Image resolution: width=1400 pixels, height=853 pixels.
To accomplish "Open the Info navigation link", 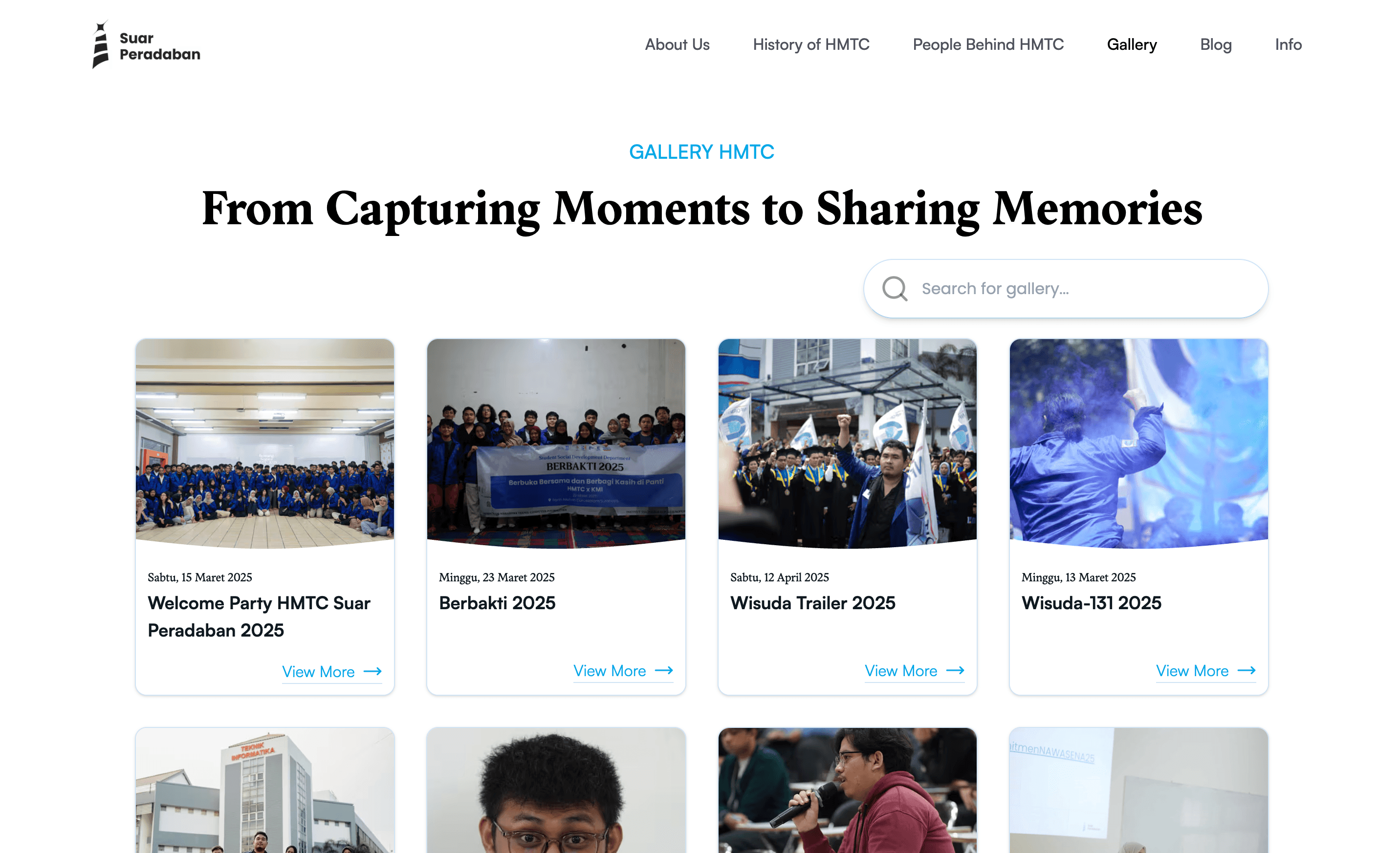I will (x=1288, y=44).
